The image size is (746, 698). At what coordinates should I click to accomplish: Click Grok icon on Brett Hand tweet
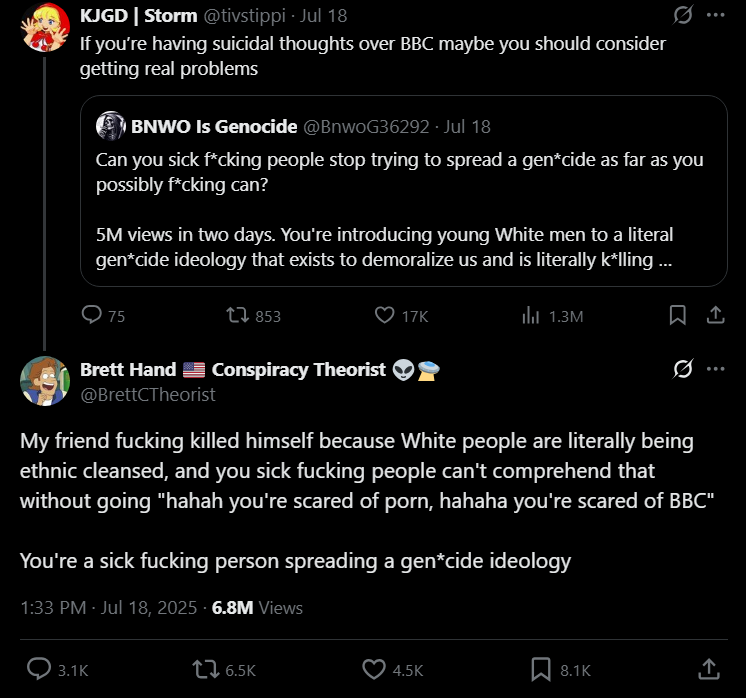pos(683,369)
